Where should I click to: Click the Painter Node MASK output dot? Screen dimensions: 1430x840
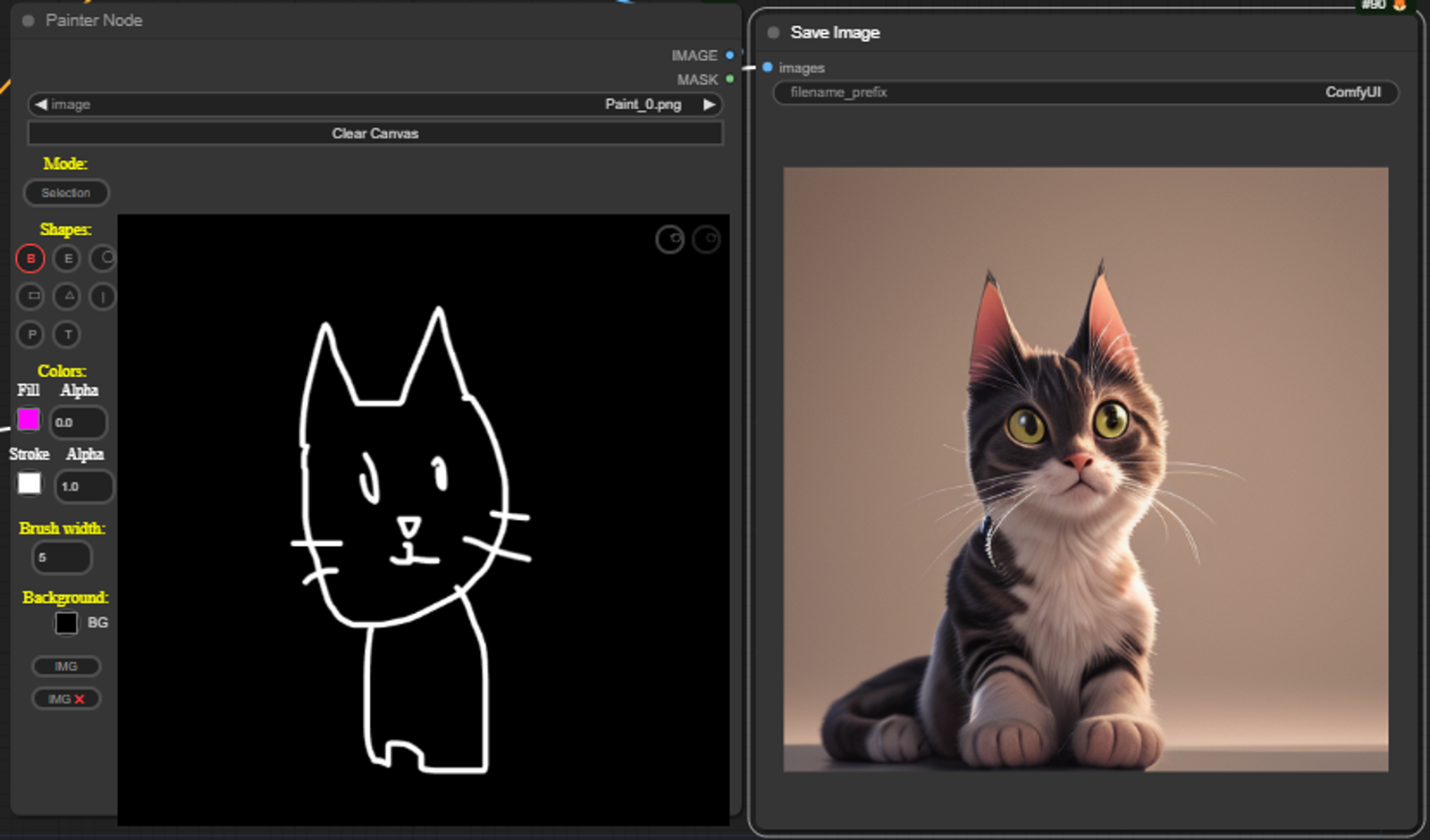(x=730, y=80)
